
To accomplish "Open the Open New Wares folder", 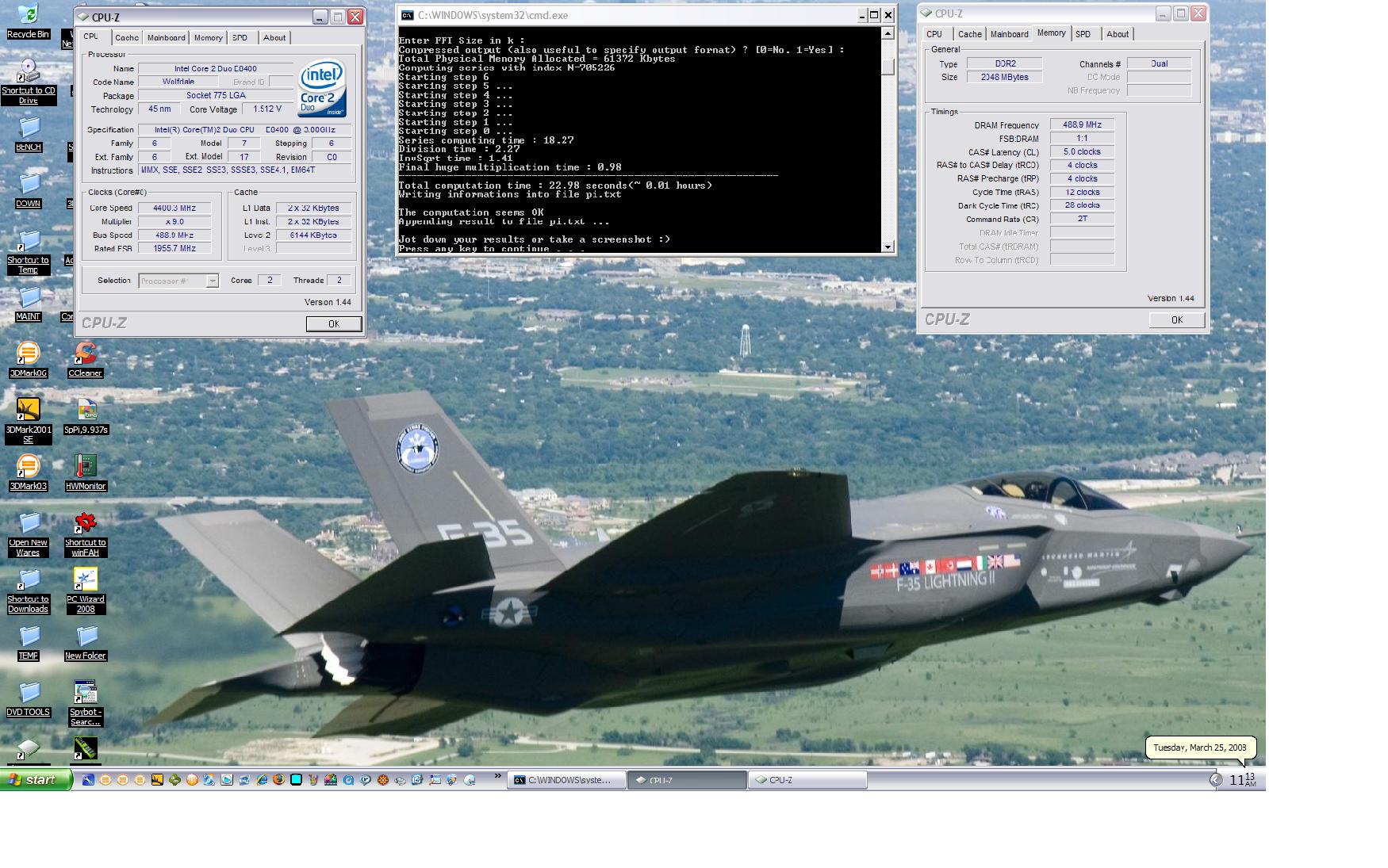I will tap(28, 534).
